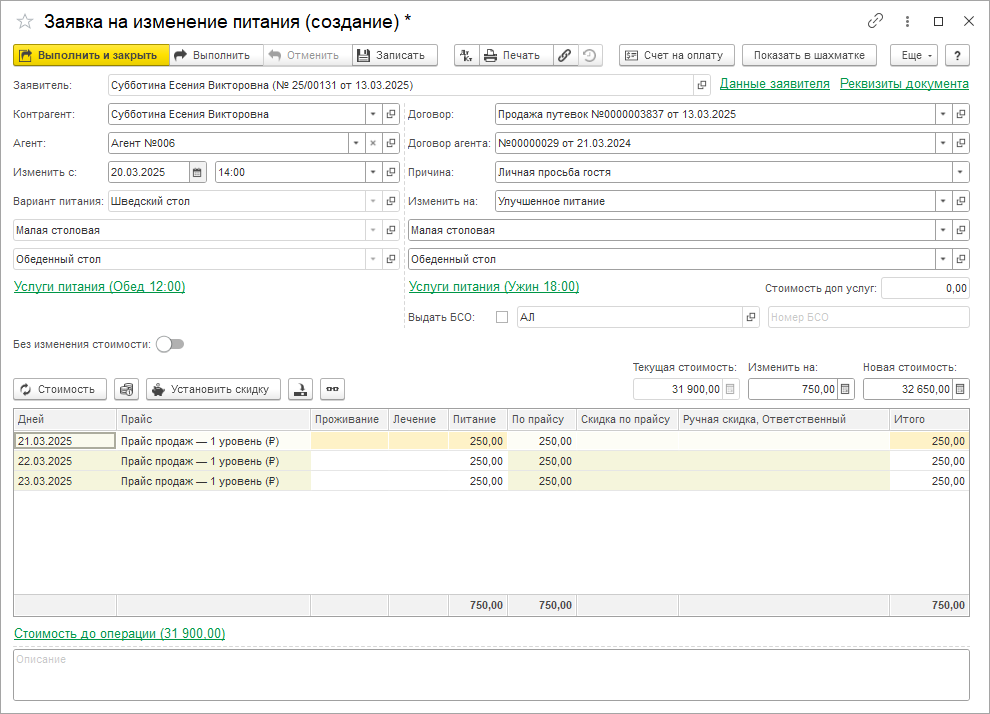The height and width of the screenshot is (714, 990).
Task: Click the Дт/Кт postings icon in toolbar
Action: (466, 56)
